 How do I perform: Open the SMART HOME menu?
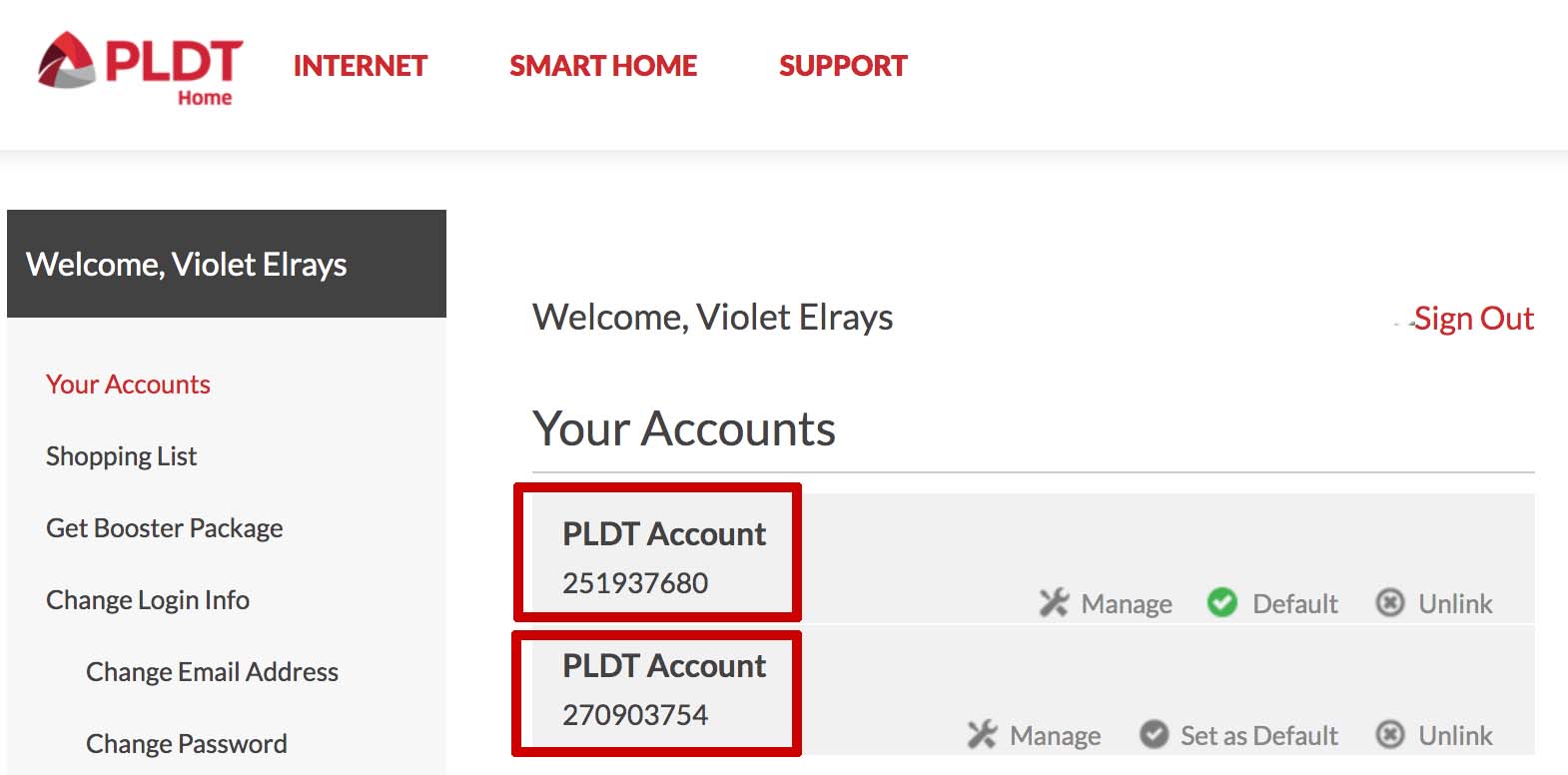pyautogui.click(x=603, y=66)
